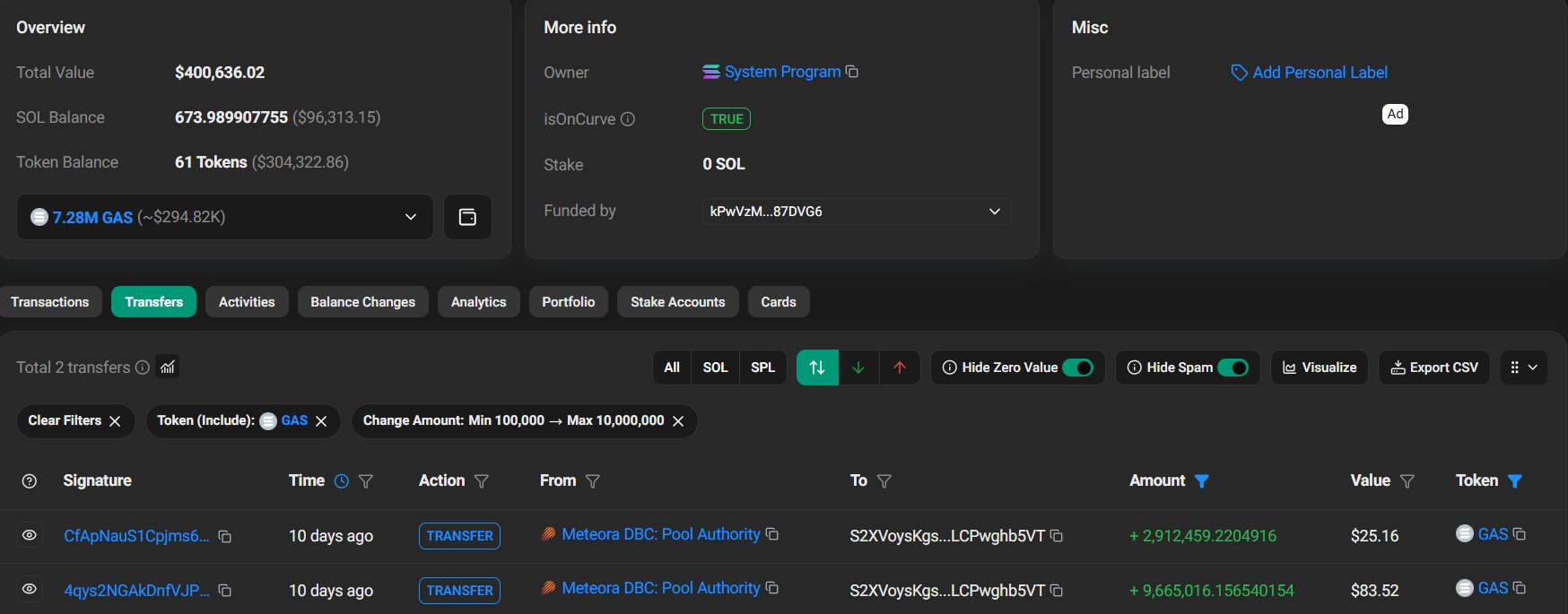Switch to the Balance Changes tab
1568x614 pixels.
362,302
